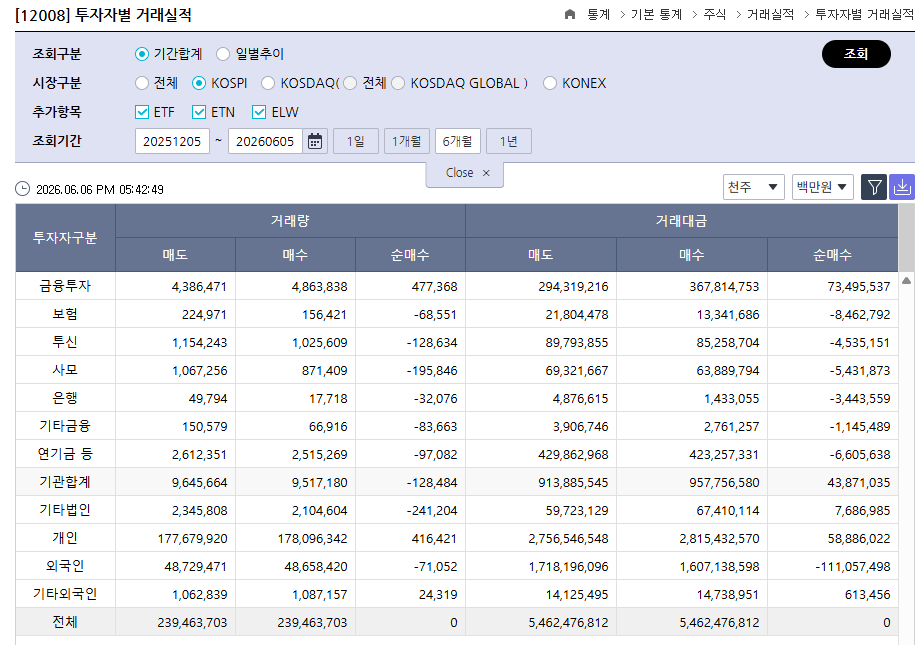Click 순매수 header under 거래대금

pos(832,255)
